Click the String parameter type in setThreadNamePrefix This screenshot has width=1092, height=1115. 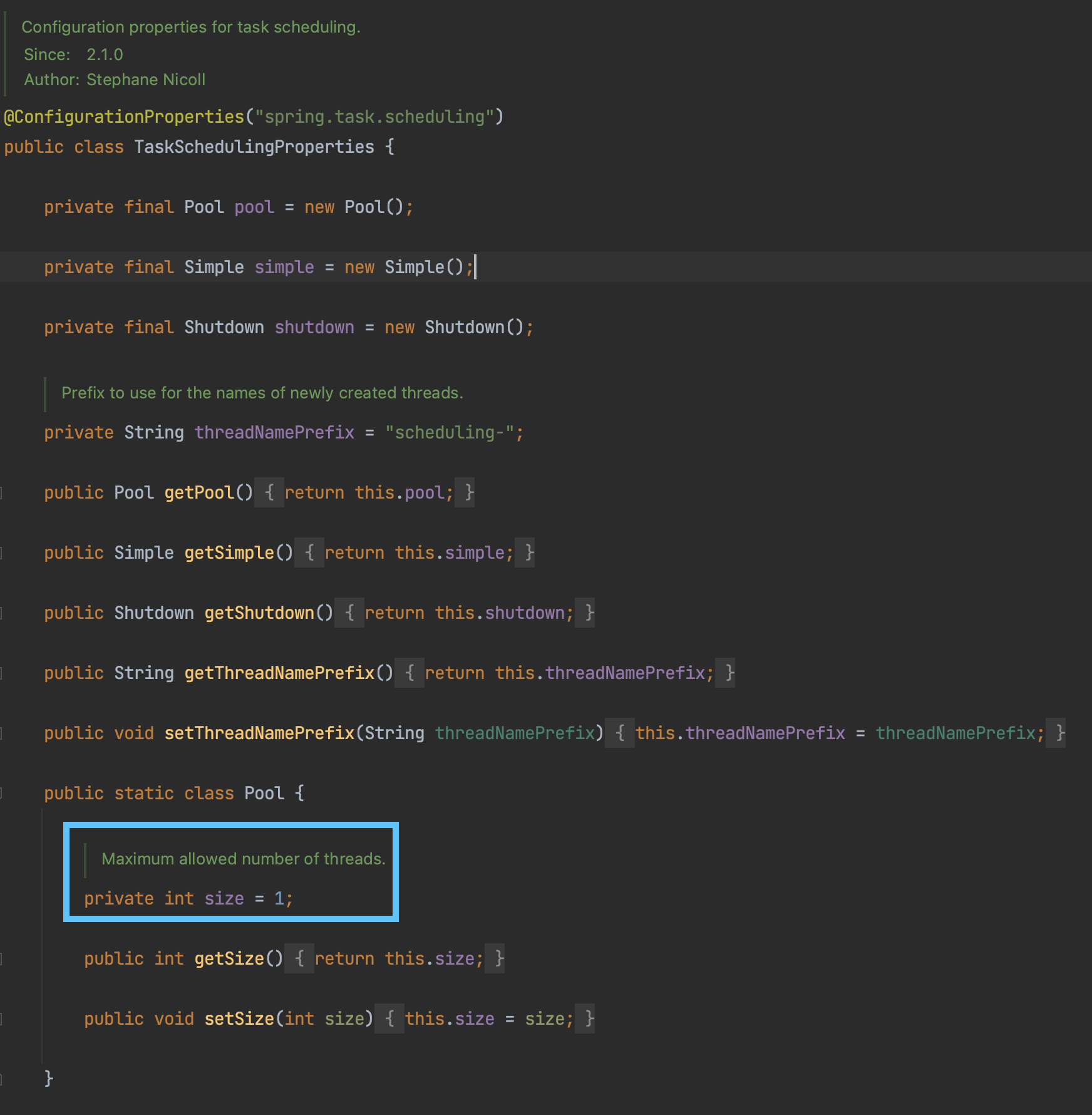pyautogui.click(x=394, y=733)
